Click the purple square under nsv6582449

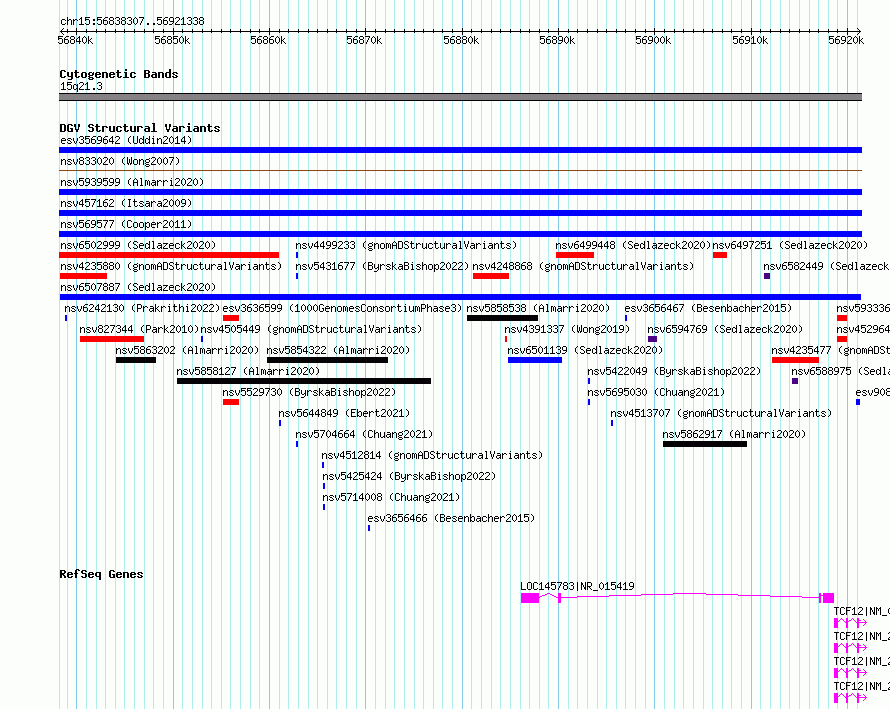(767, 276)
